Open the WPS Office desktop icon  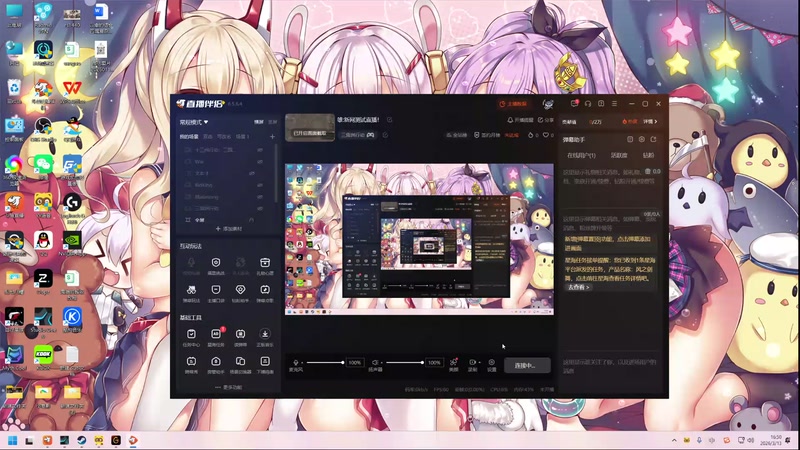pyautogui.click(x=72, y=92)
